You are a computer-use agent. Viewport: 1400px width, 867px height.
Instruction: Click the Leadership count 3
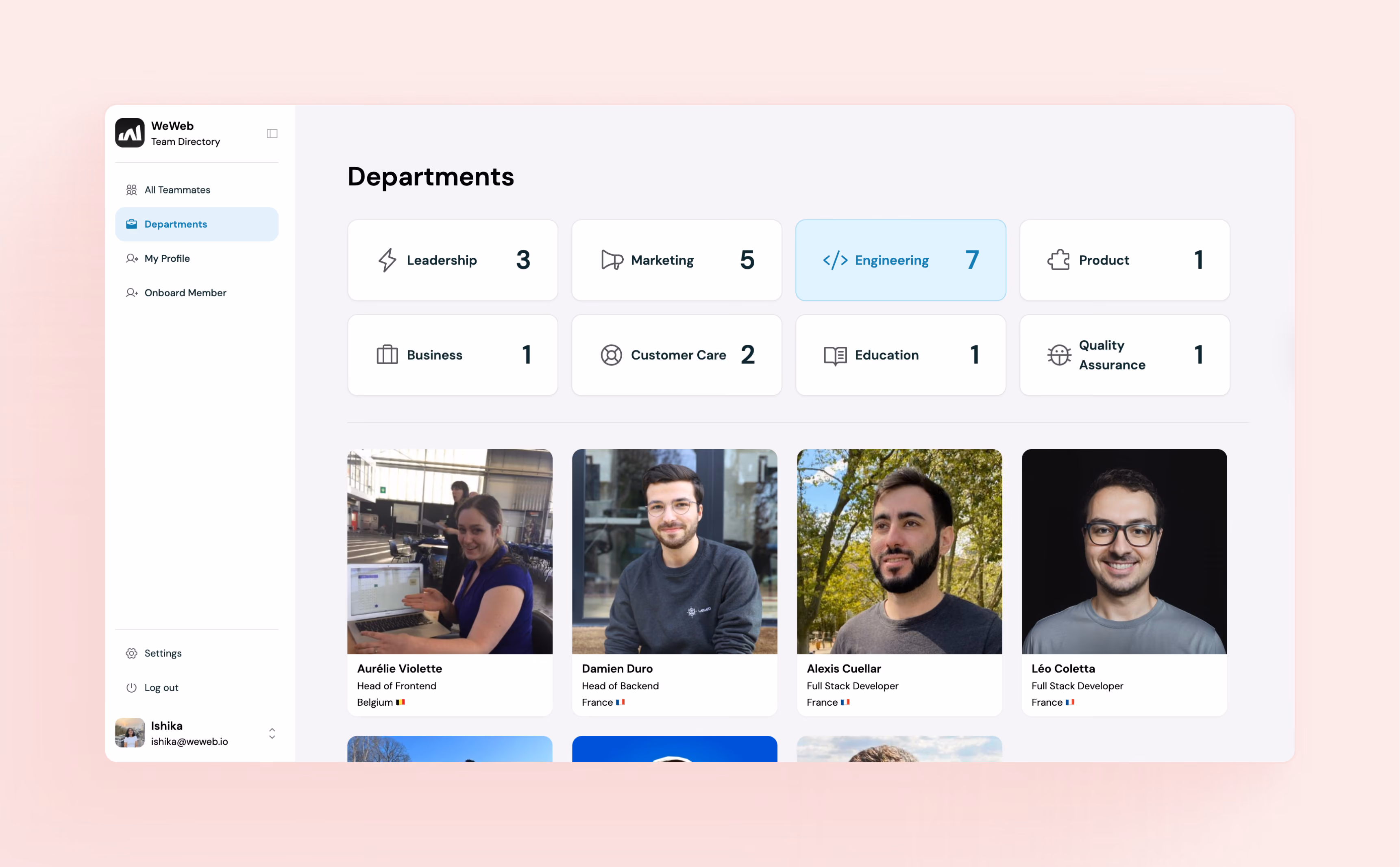point(523,260)
